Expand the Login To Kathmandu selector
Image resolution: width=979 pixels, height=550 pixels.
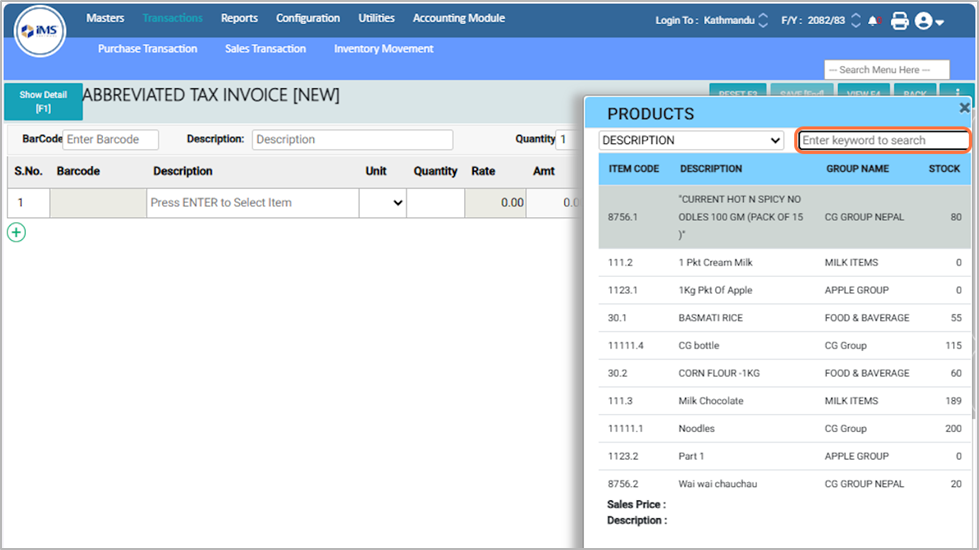click(x=764, y=20)
